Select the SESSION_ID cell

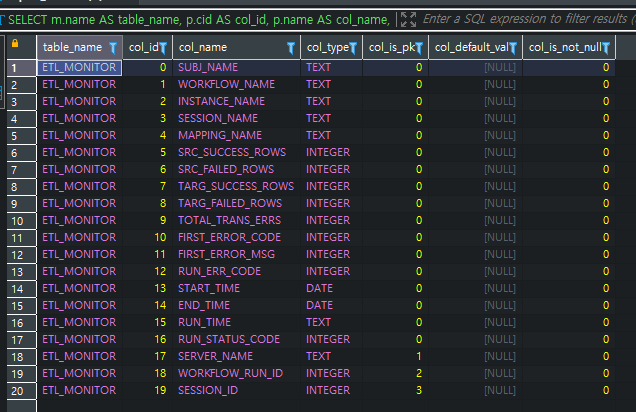click(x=236, y=391)
